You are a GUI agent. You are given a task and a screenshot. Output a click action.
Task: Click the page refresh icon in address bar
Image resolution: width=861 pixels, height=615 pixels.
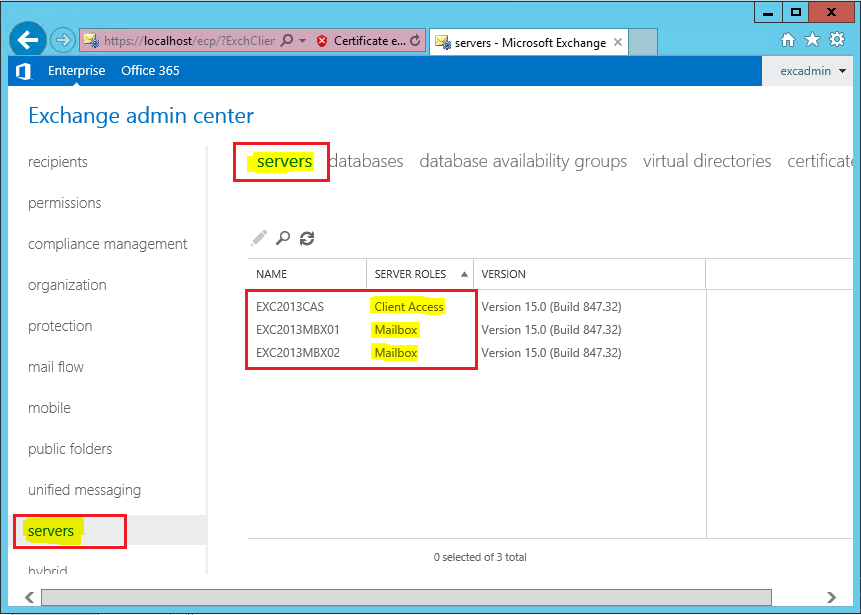pyautogui.click(x=415, y=41)
